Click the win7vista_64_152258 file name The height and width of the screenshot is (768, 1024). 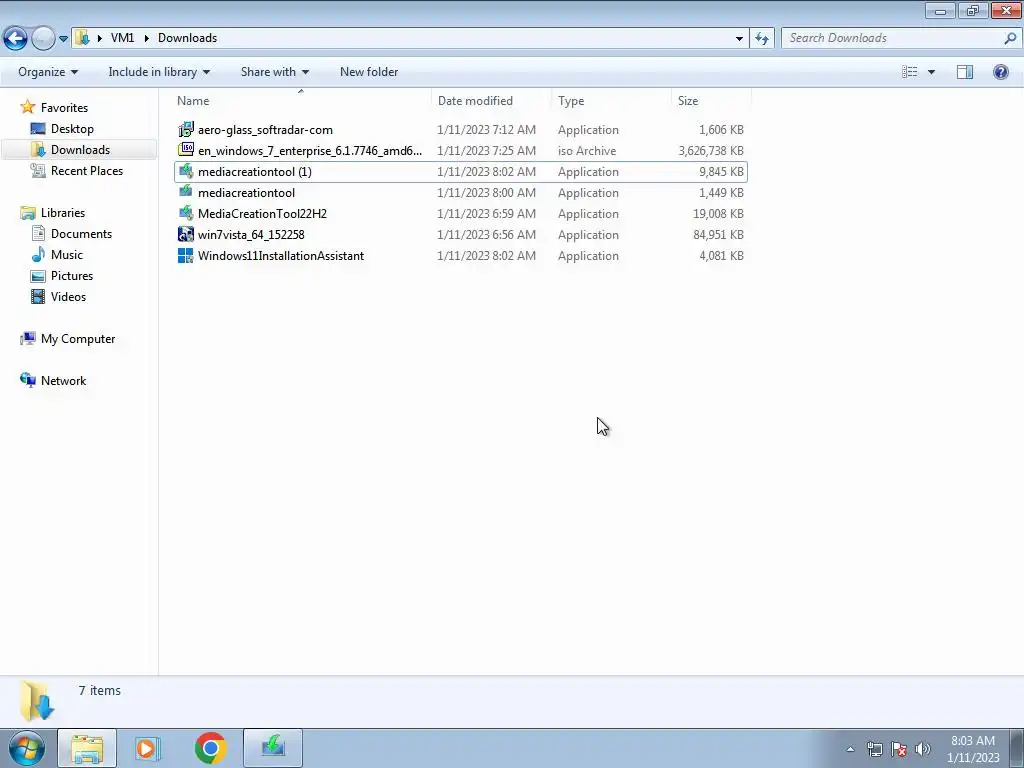point(251,234)
